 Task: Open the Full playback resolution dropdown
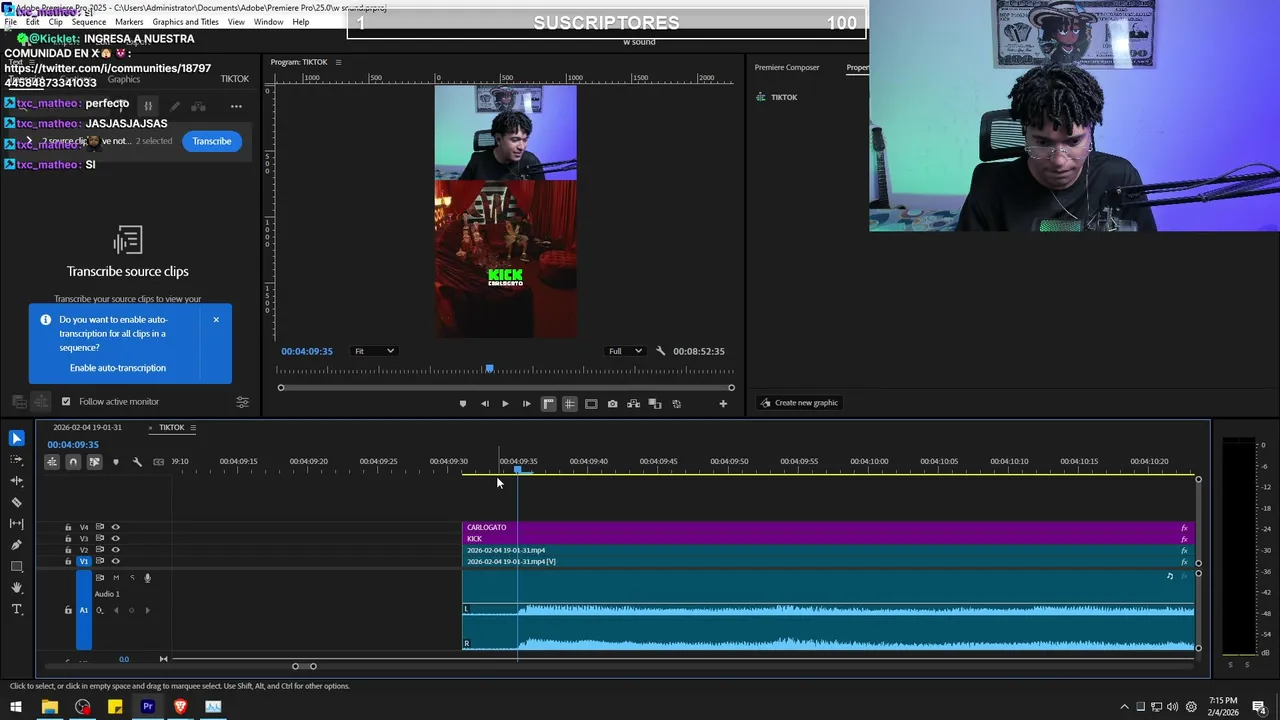(625, 351)
